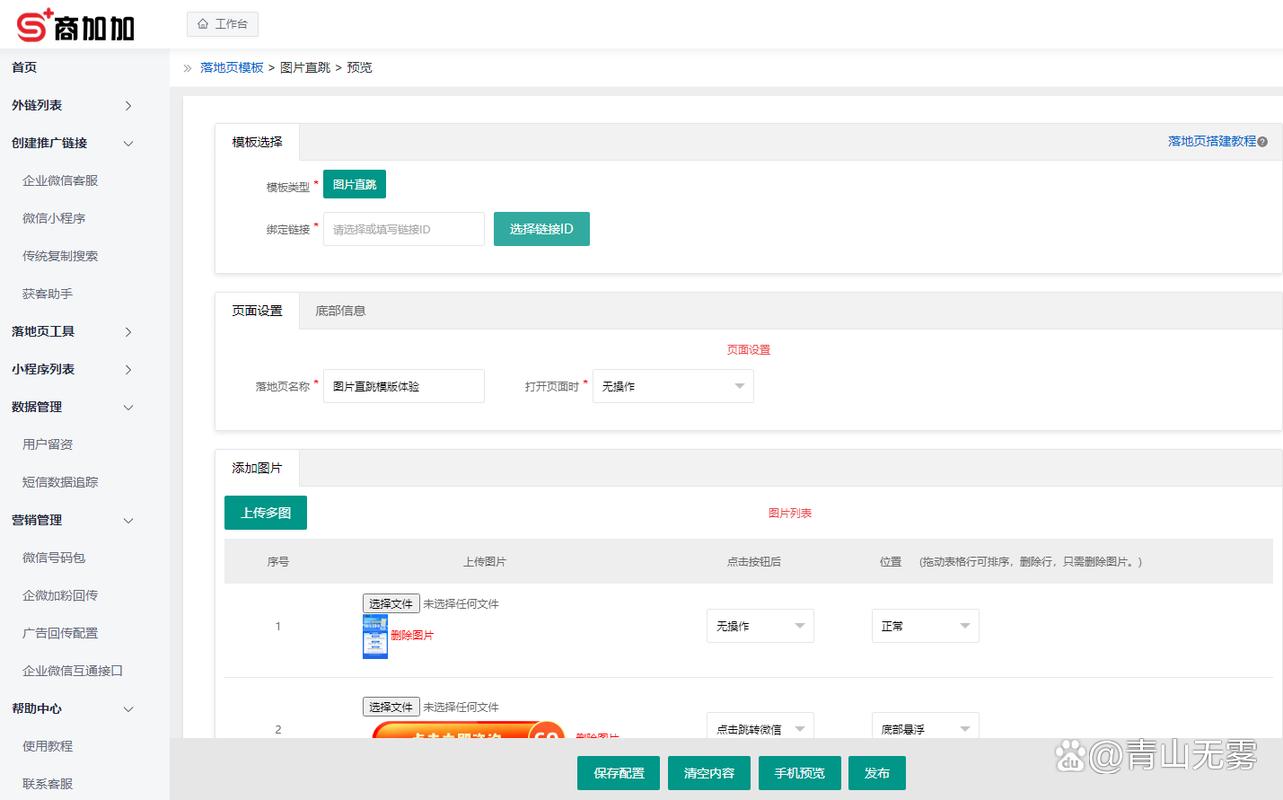The height and width of the screenshot is (800, 1283).
Task: Open the 落地页搭建教程 link
Action: 1211,142
